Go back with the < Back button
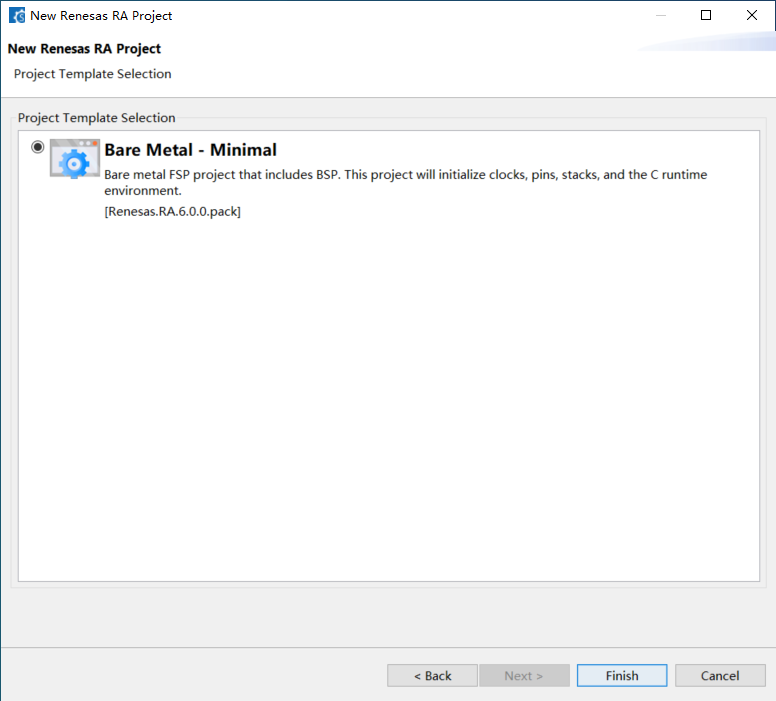The height and width of the screenshot is (701, 776). click(x=433, y=675)
